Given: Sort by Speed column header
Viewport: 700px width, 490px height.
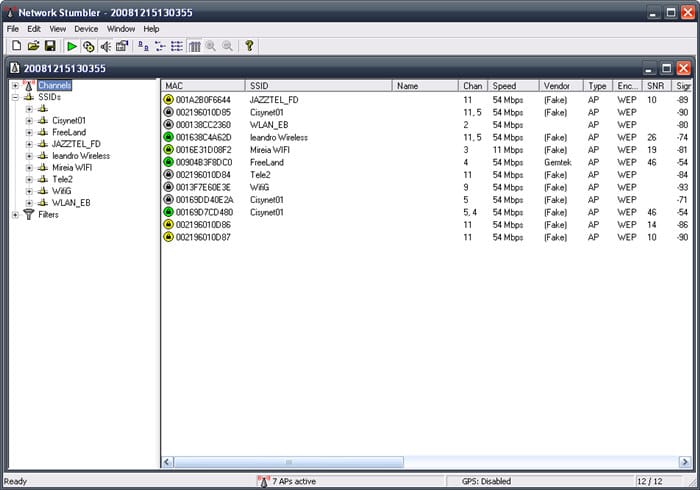Looking at the screenshot, I should [x=513, y=86].
